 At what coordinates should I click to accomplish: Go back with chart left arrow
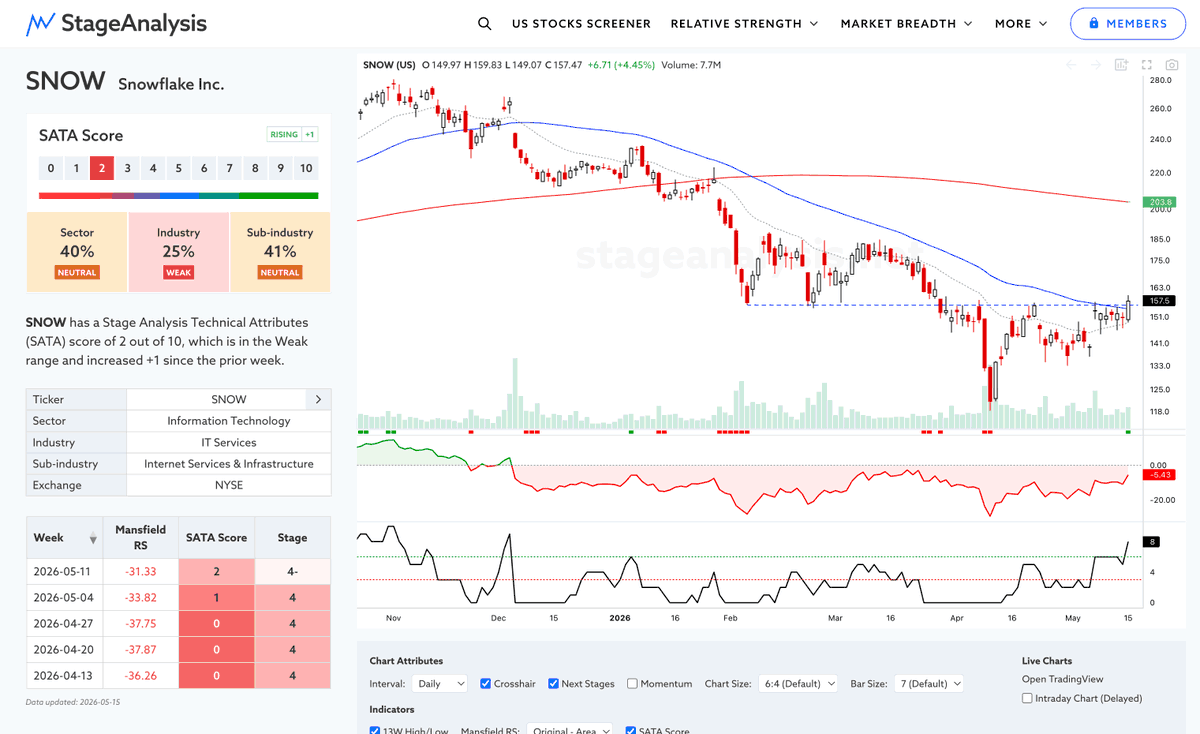tap(1071, 65)
